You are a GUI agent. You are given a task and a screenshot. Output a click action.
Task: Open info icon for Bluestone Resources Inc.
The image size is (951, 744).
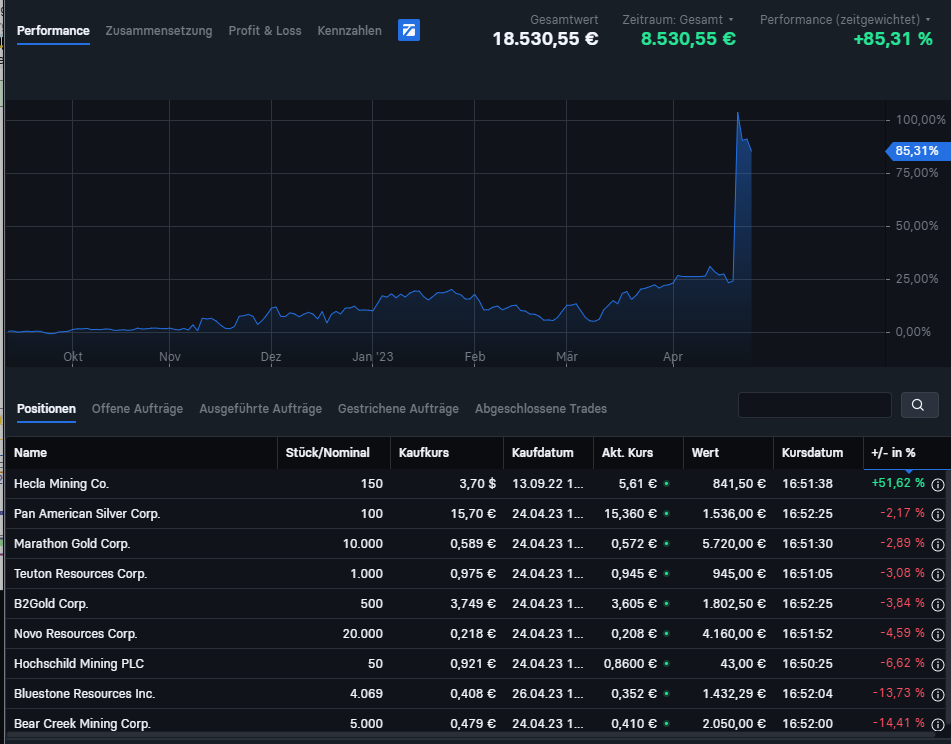click(x=938, y=694)
